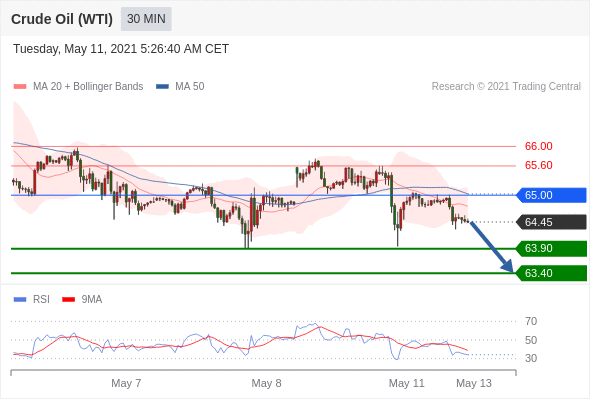Select the 63.40 green target tag
Image resolution: width=590 pixels, height=400 pixels.
552,273
